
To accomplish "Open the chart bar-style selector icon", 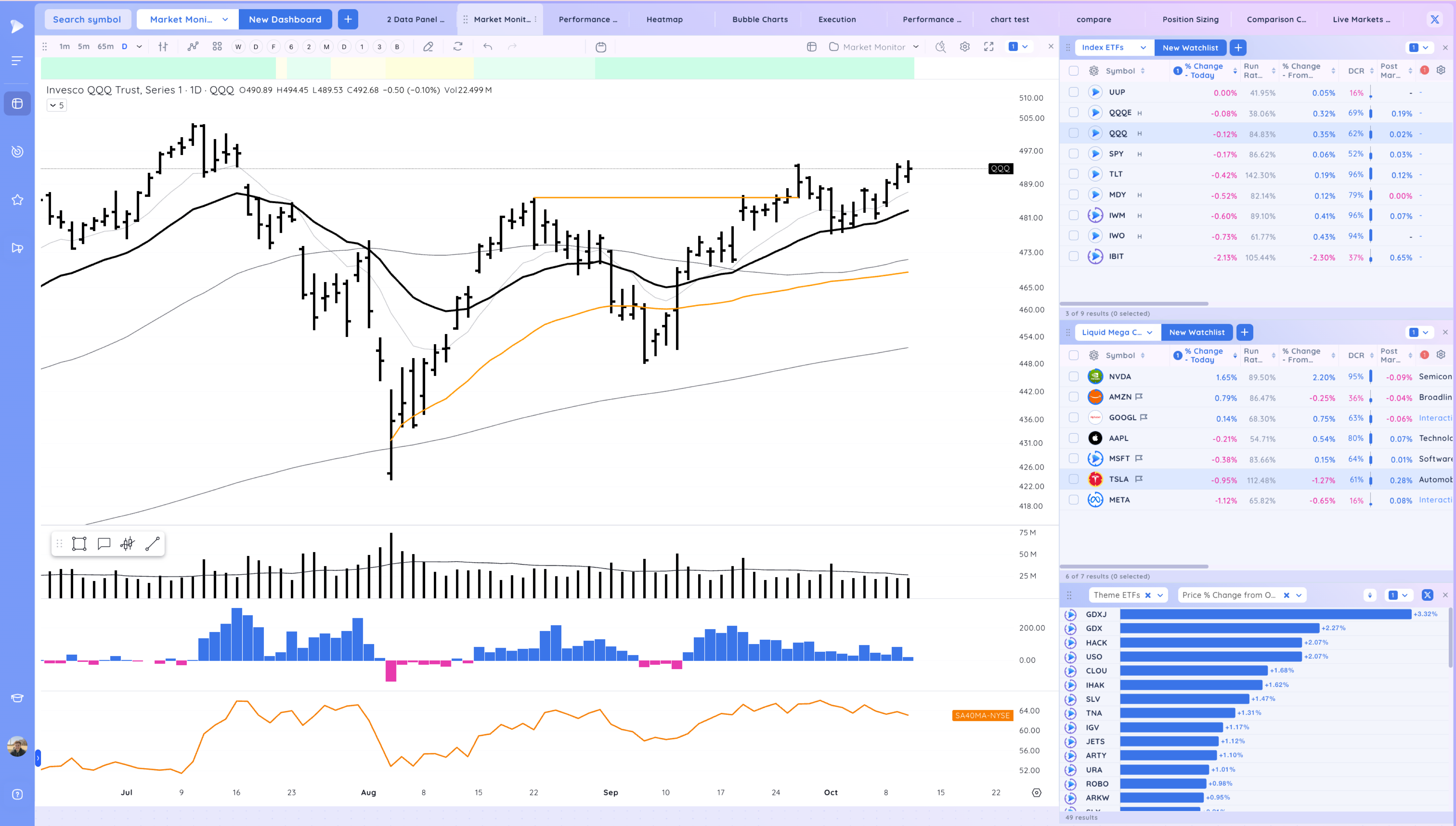I will pyautogui.click(x=163, y=47).
